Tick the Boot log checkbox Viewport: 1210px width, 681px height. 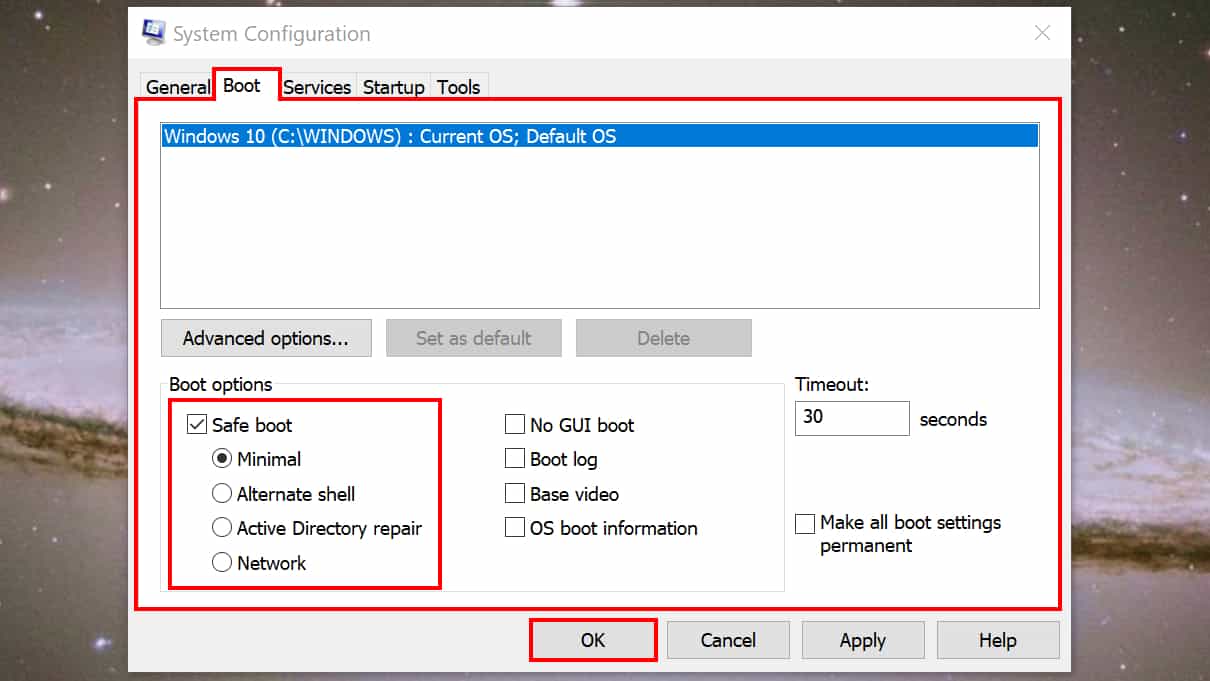(x=515, y=459)
